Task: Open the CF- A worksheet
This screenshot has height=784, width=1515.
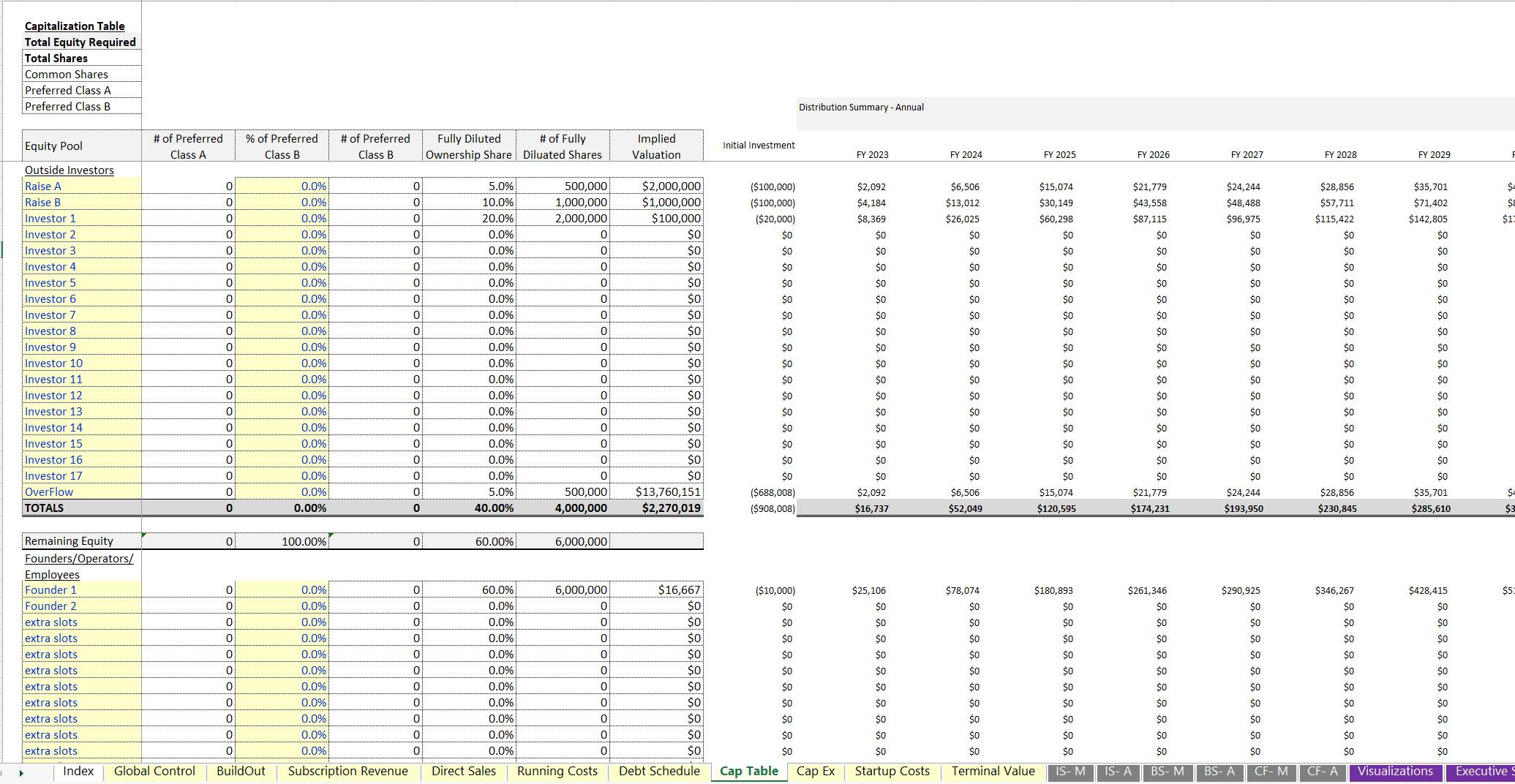Action: click(1323, 772)
